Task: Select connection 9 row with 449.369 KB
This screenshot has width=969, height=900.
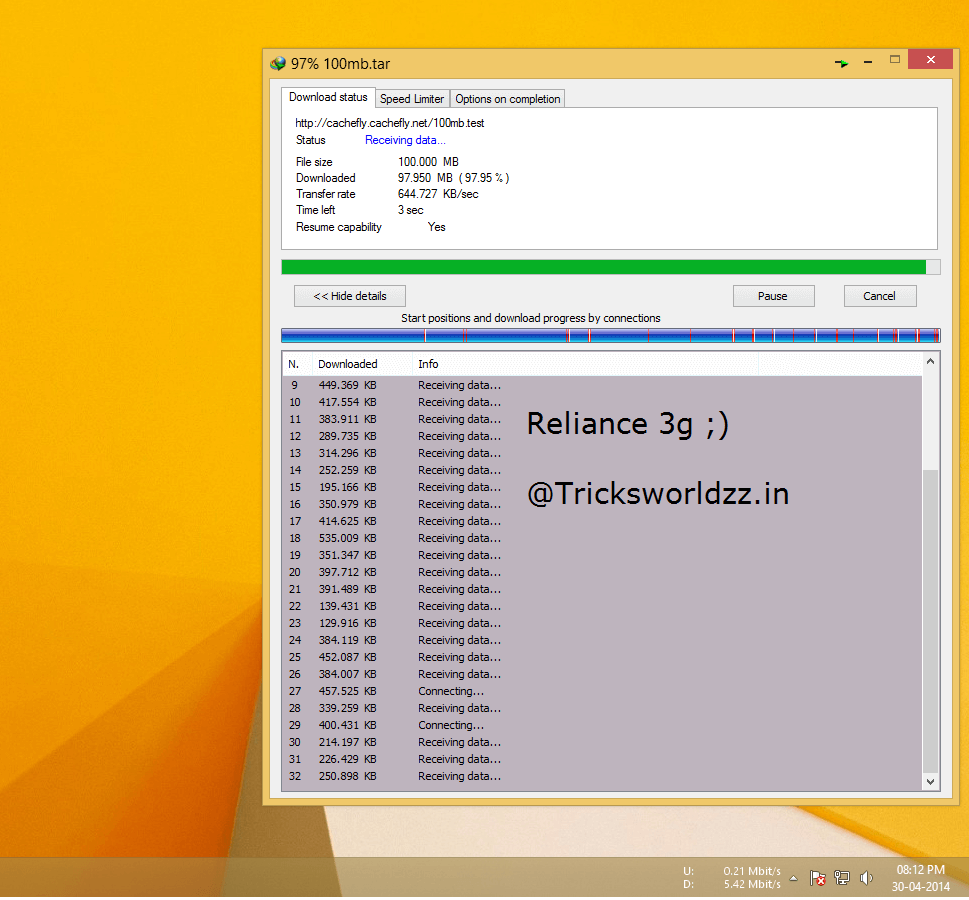Action: pos(603,385)
